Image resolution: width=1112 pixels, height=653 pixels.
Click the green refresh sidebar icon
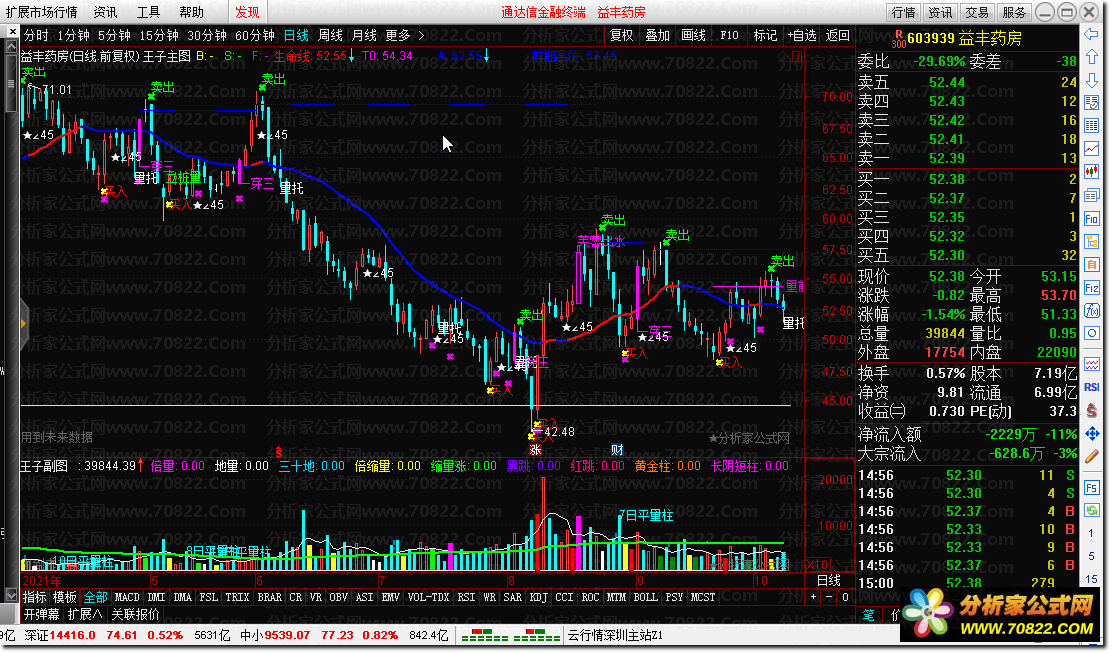click(x=1091, y=510)
